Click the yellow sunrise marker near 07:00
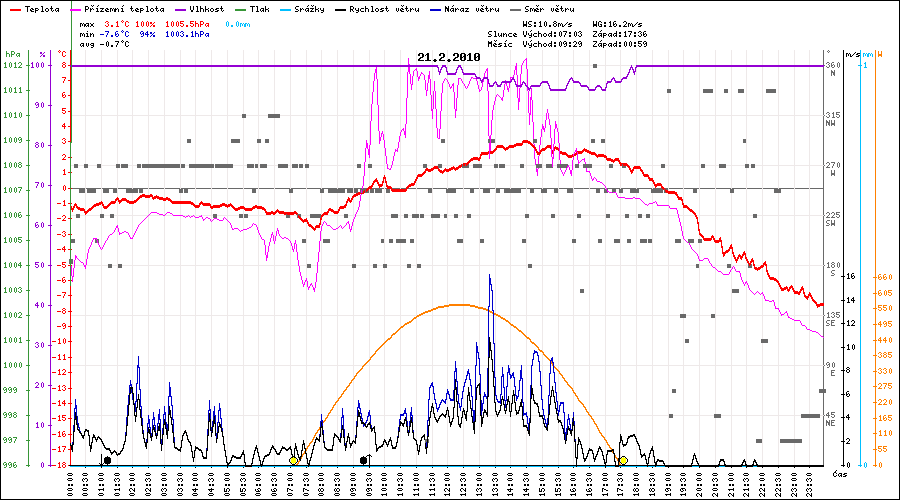The height and width of the screenshot is (500, 900). (293, 460)
